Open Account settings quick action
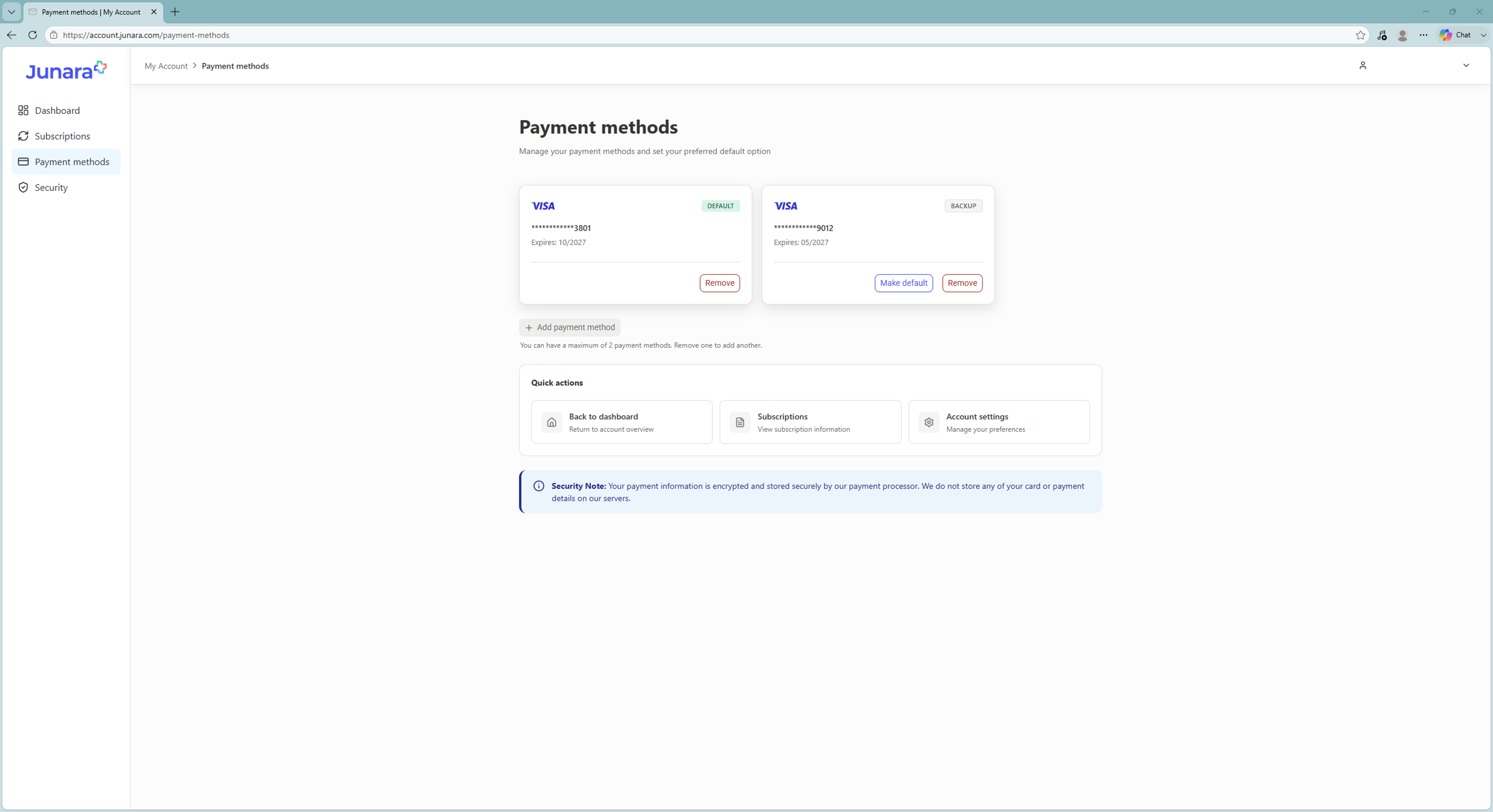The height and width of the screenshot is (812, 1493). tap(999, 422)
